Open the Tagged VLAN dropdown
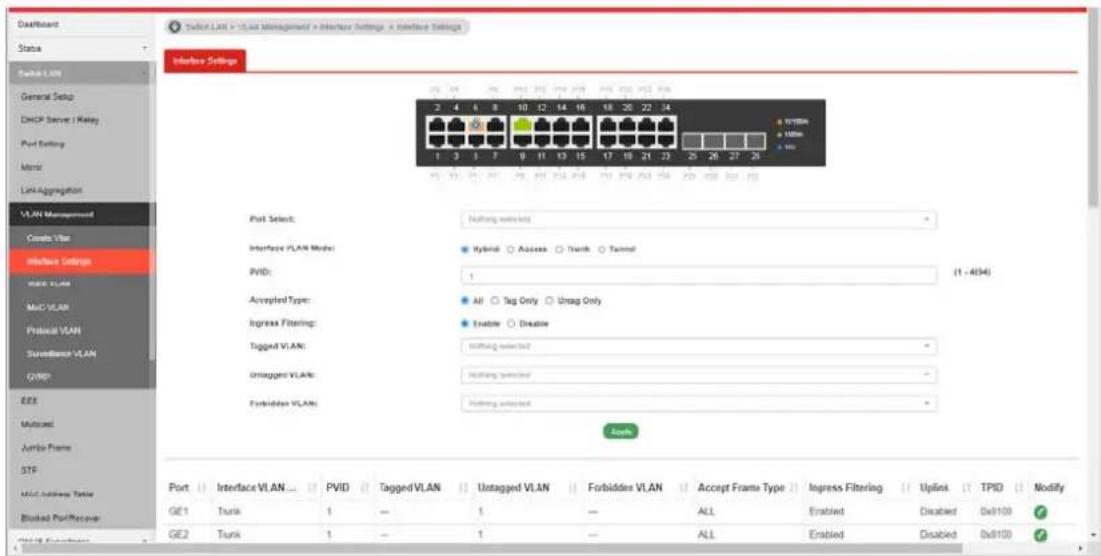This screenshot has width=1101, height=556. pyautogui.click(x=699, y=346)
